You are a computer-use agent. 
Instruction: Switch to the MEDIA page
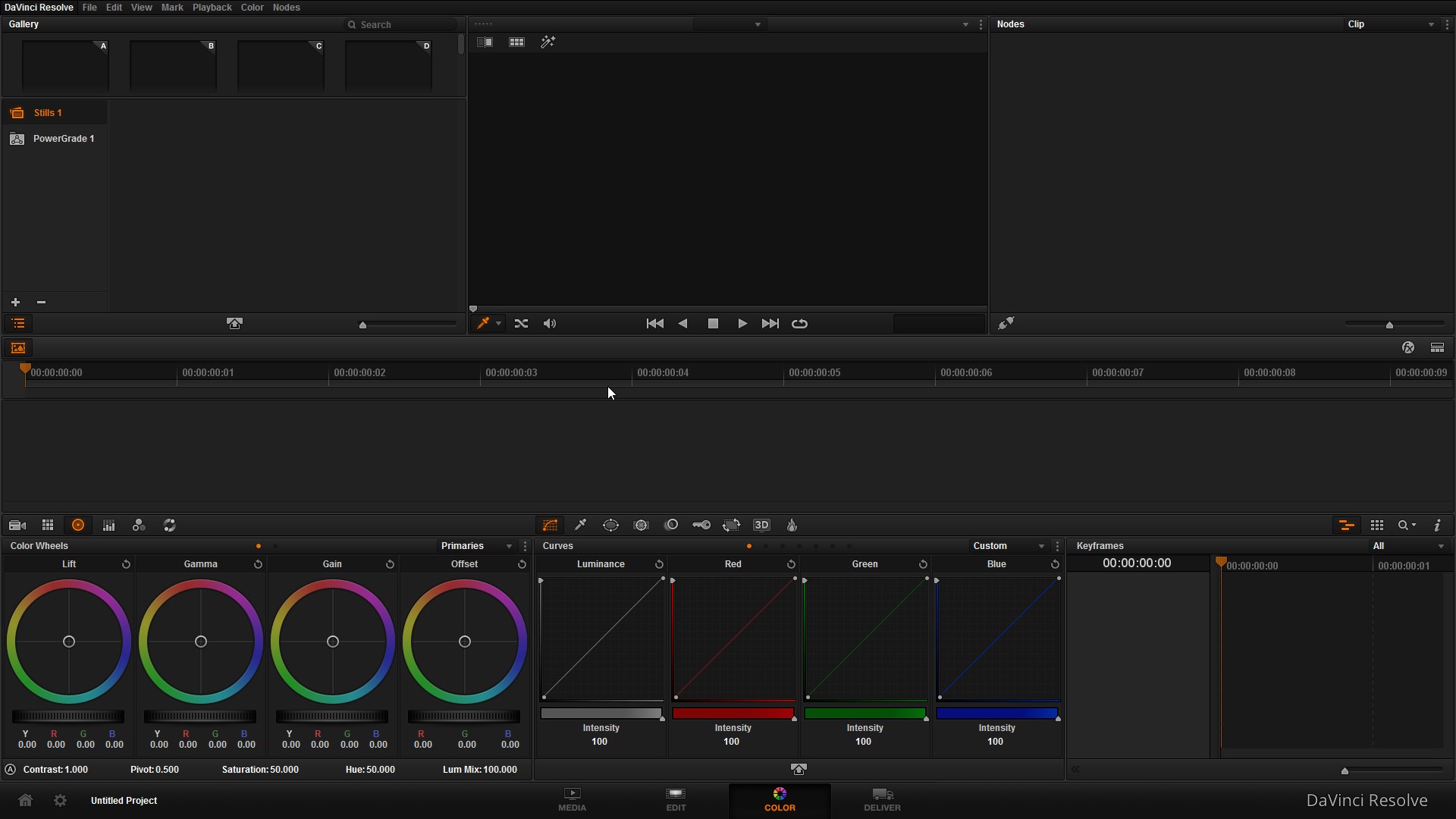point(573,800)
